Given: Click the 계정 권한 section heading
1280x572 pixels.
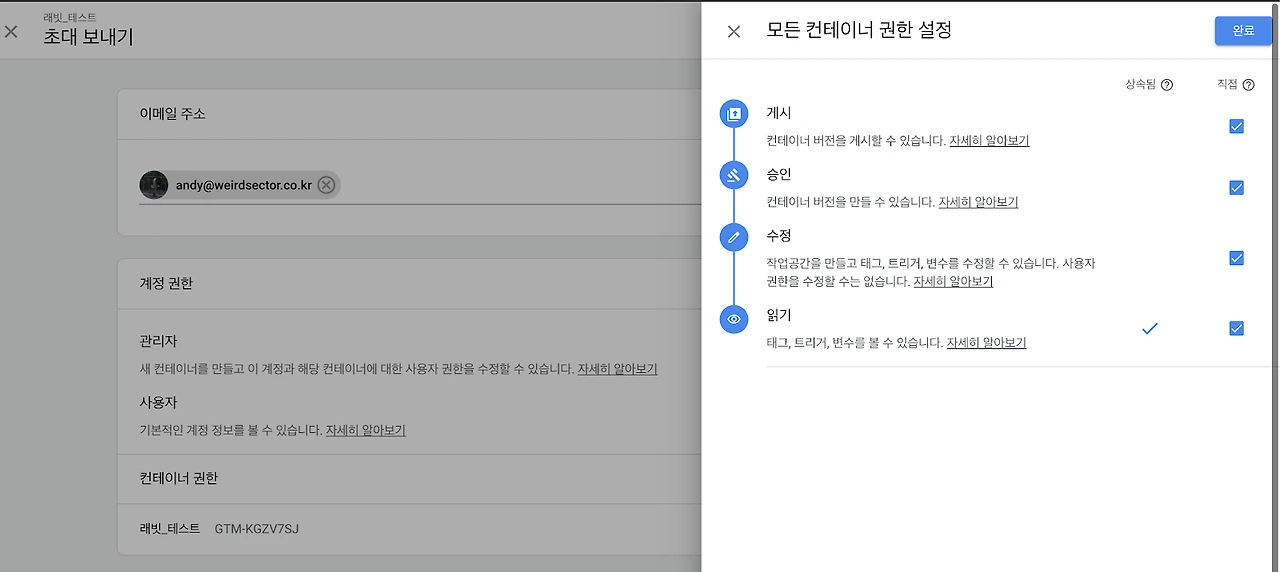Looking at the screenshot, I should point(166,284).
